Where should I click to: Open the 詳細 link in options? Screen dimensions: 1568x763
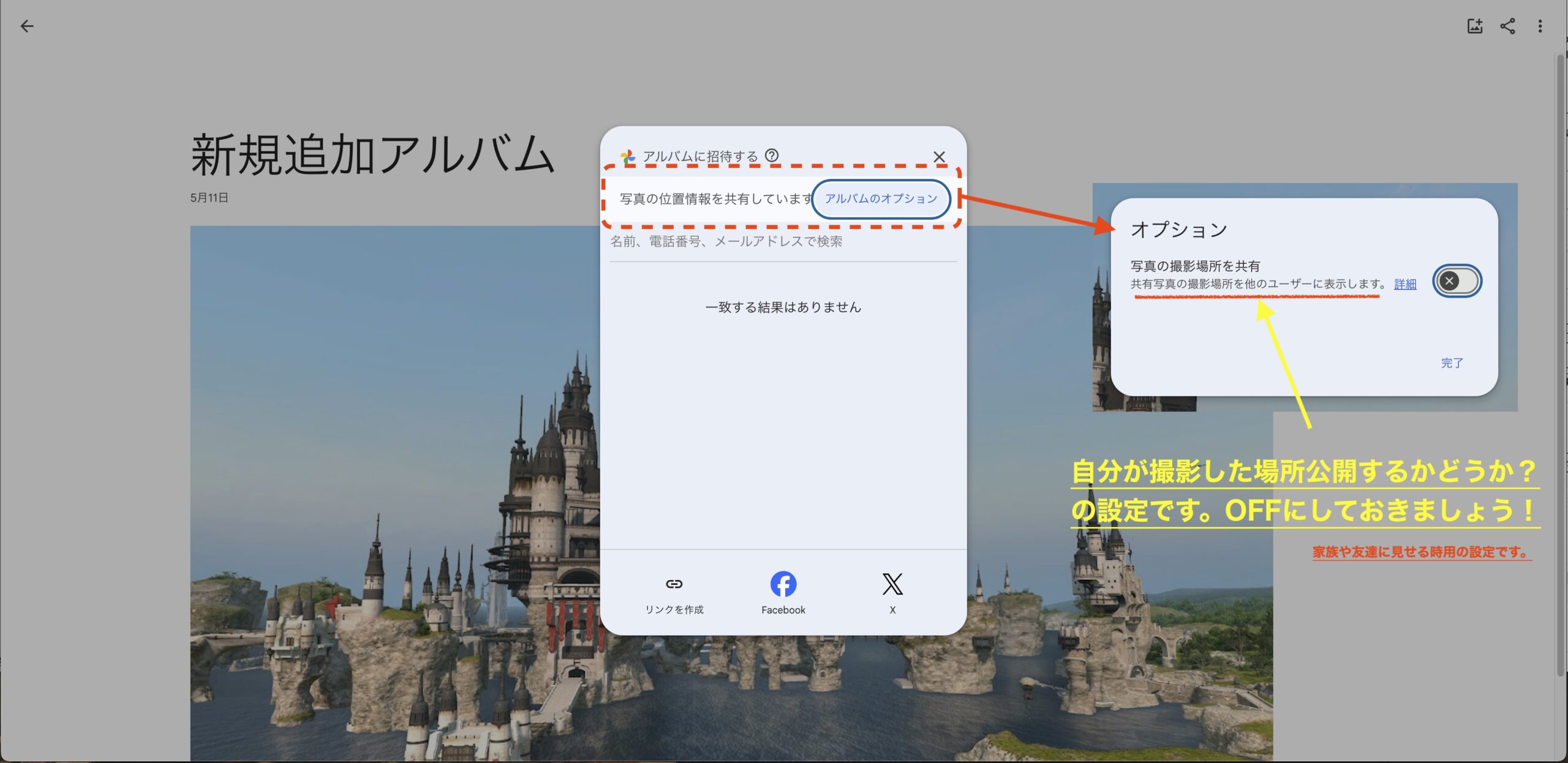tap(1405, 284)
